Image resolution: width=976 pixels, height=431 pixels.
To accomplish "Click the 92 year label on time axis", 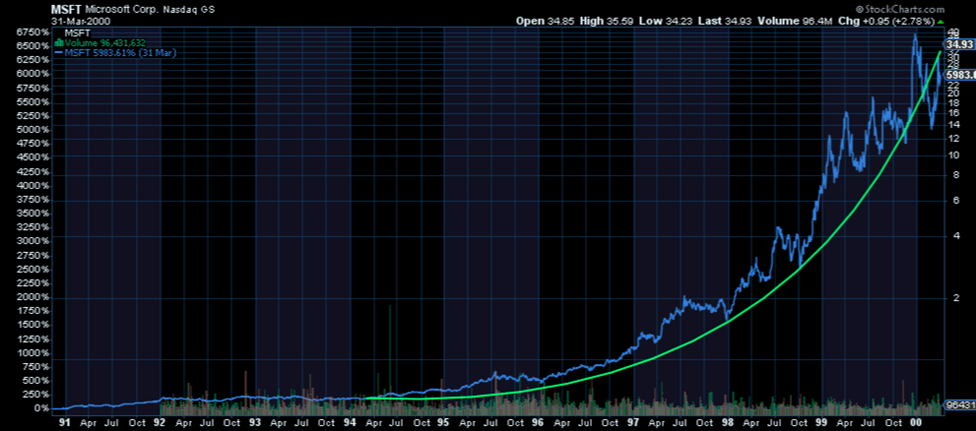I will pyautogui.click(x=160, y=422).
